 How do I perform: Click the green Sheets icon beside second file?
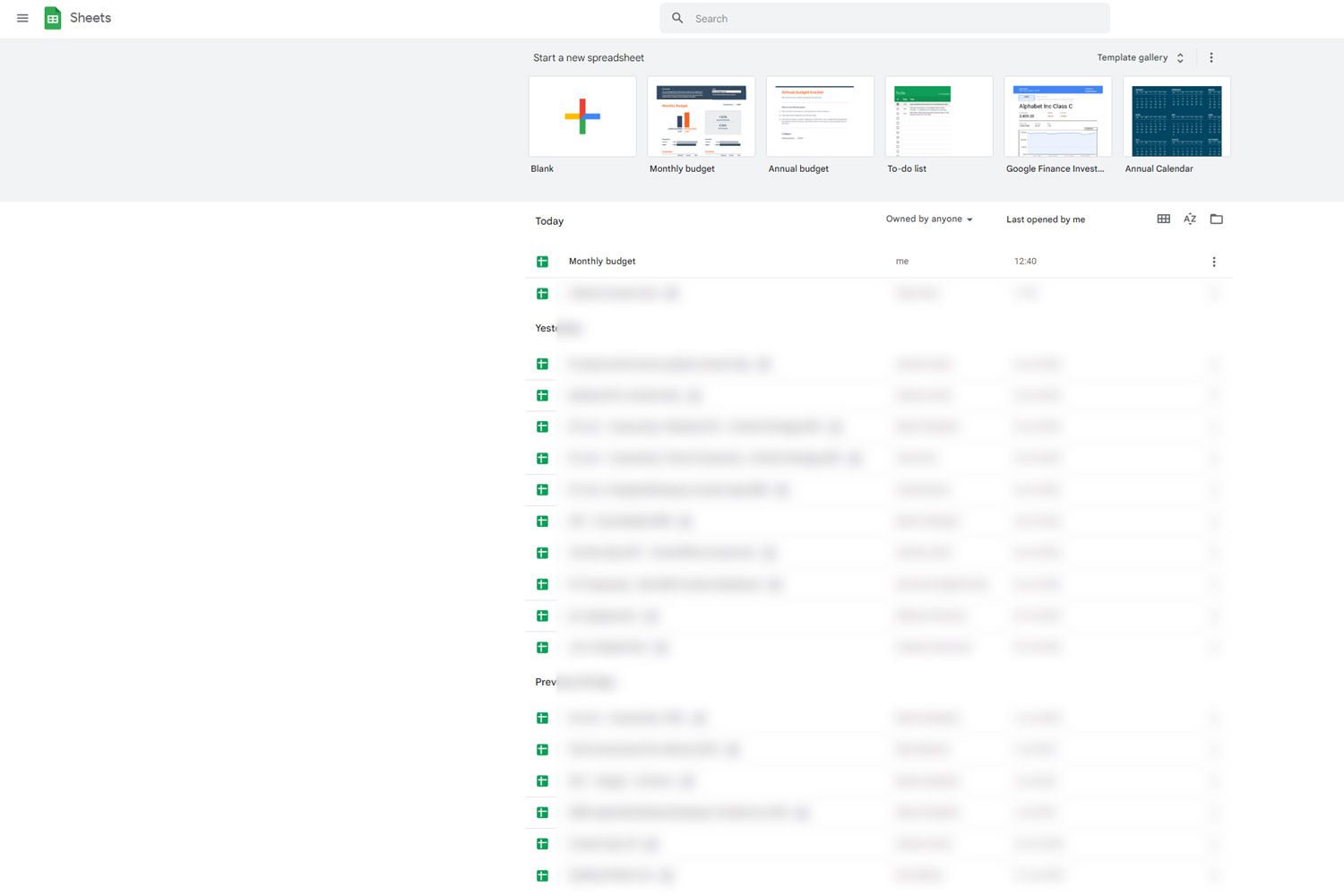pos(542,293)
